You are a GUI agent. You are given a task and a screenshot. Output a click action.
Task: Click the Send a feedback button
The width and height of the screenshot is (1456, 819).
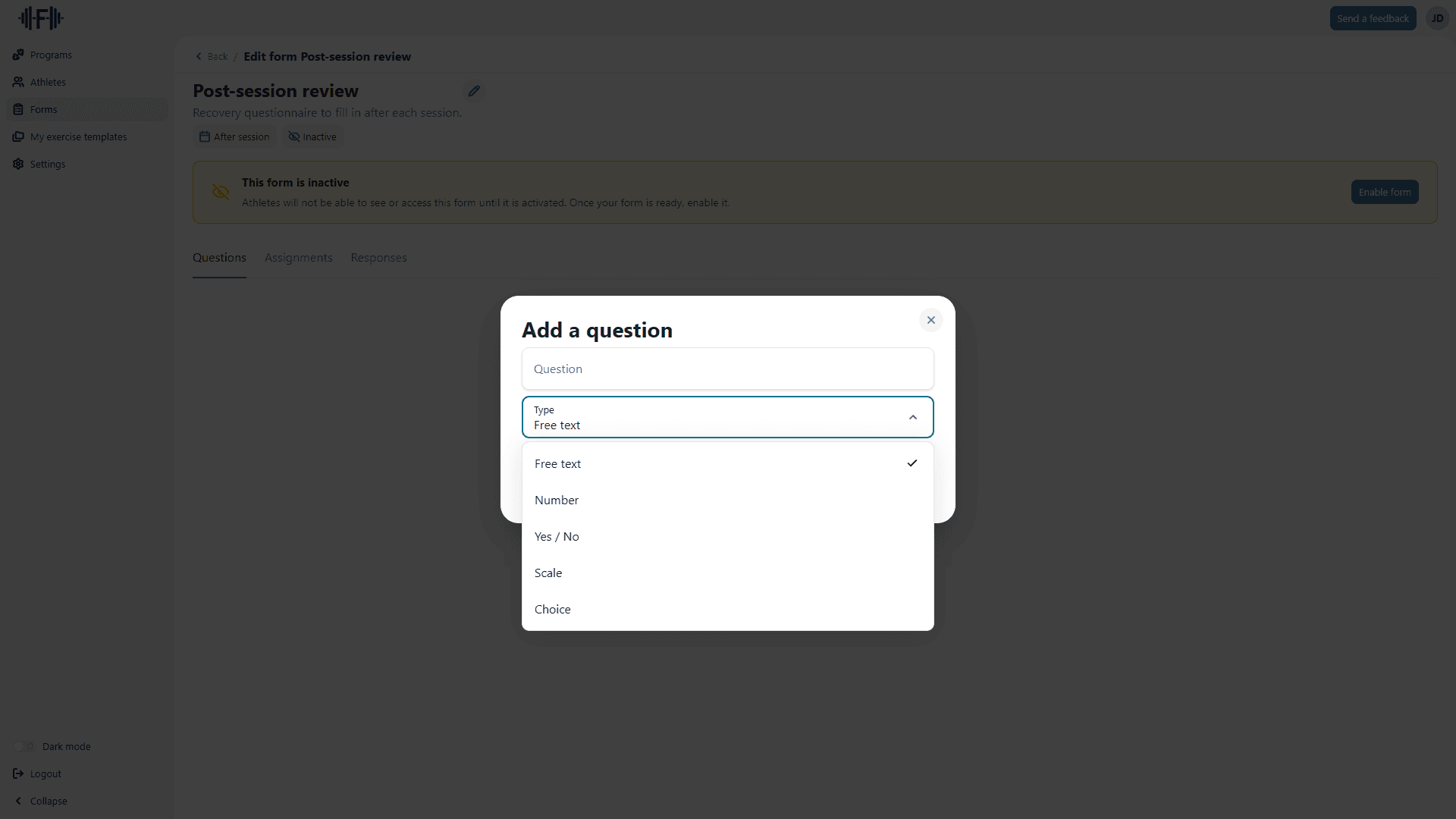tap(1373, 17)
